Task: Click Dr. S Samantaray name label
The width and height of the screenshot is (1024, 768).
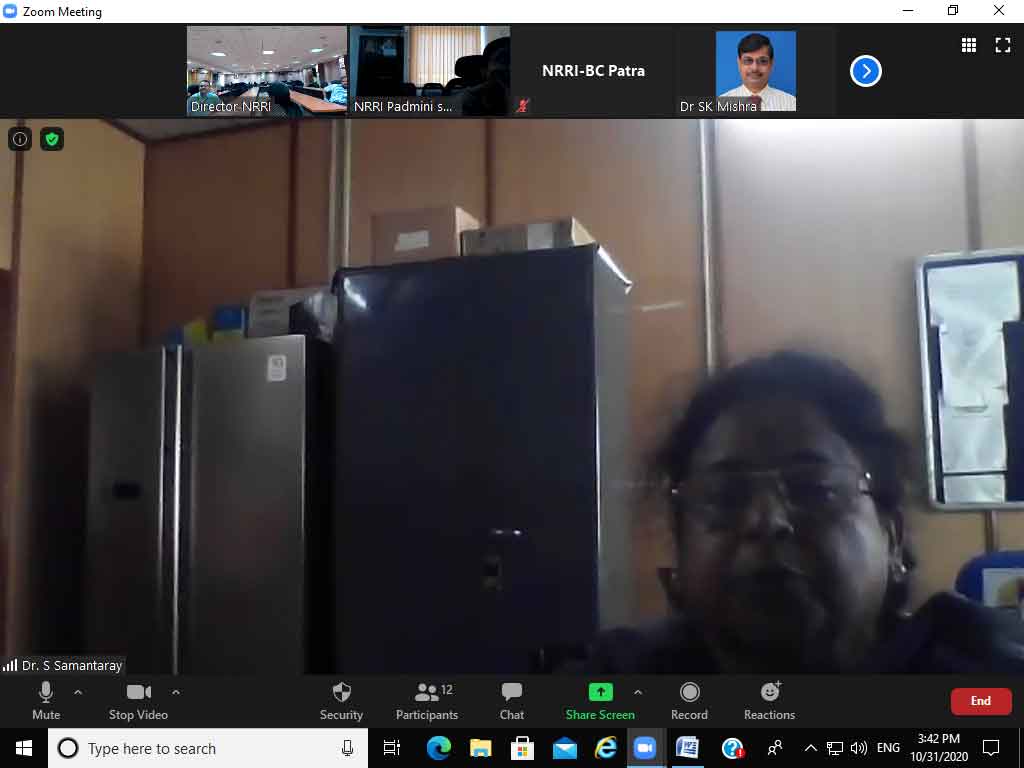Action: click(x=72, y=665)
